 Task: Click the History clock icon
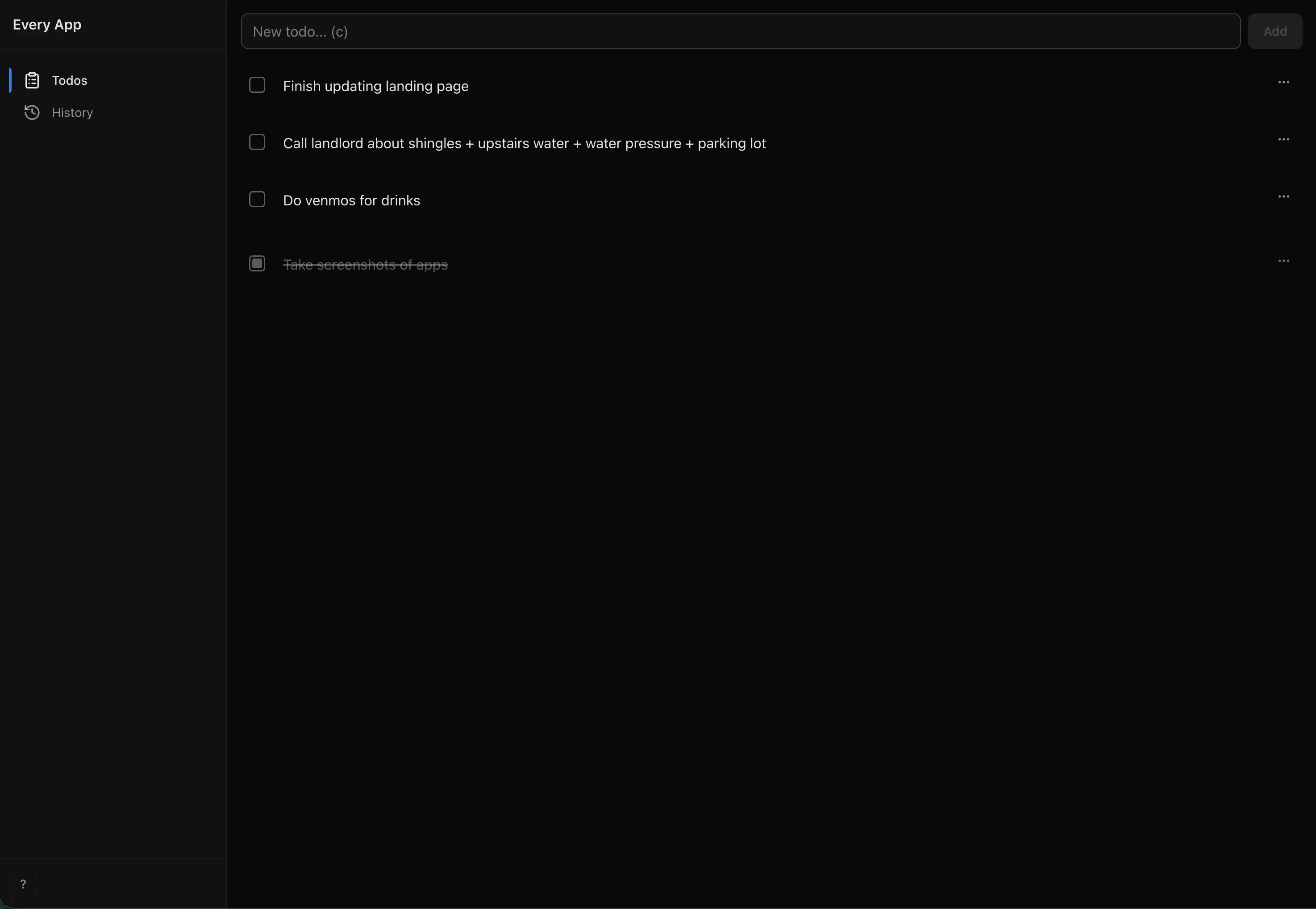[x=32, y=112]
